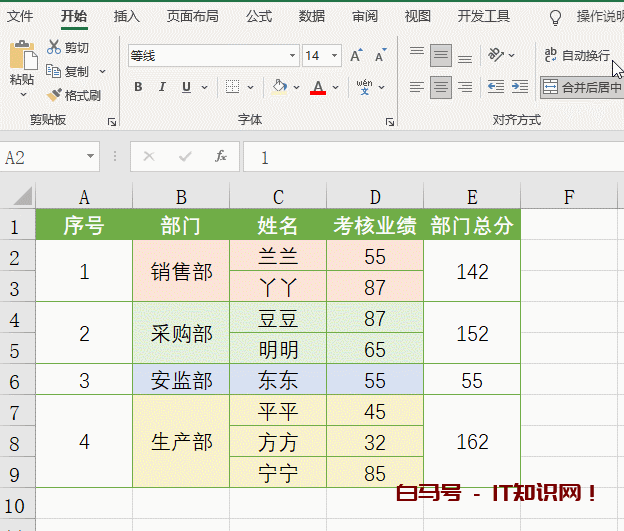624x531 pixels.
Task: Toggle 自动换行 wrap text
Action: coord(577,55)
